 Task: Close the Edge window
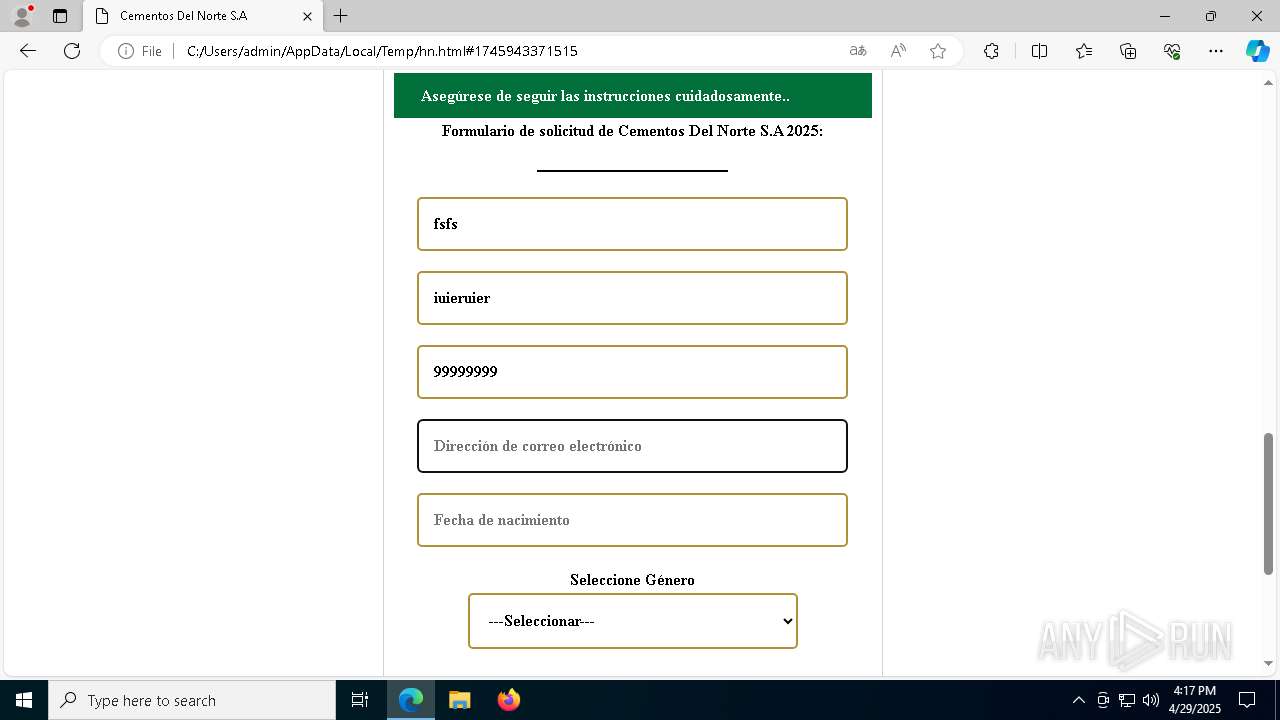click(1257, 16)
